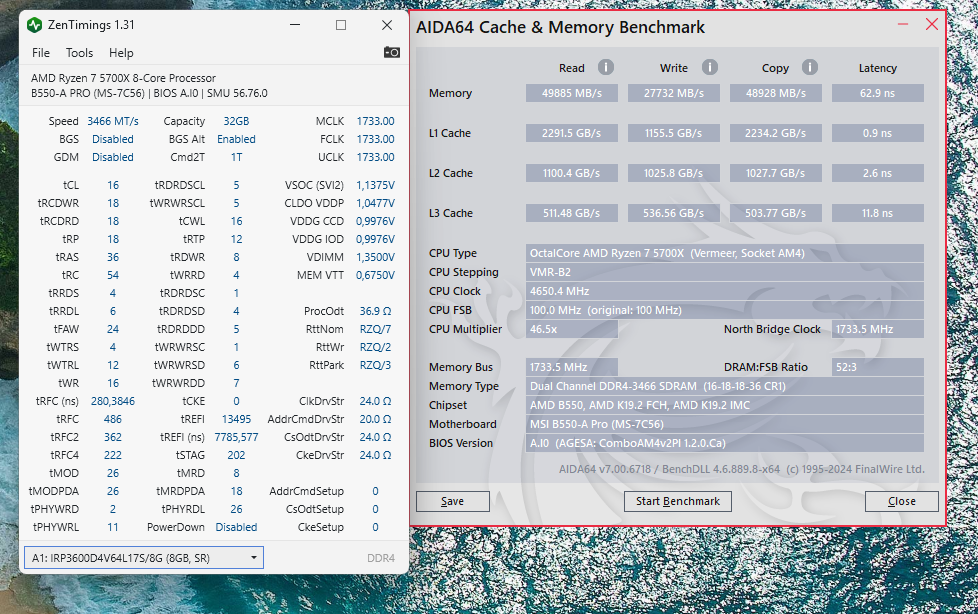Open the File menu in ZenTimings
Image resolution: width=978 pixels, height=614 pixels.
coord(41,53)
